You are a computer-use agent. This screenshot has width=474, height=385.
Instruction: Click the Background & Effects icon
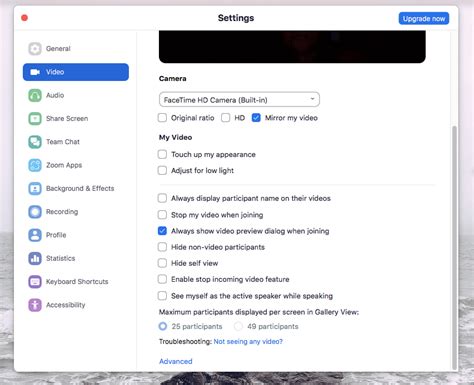(x=35, y=189)
